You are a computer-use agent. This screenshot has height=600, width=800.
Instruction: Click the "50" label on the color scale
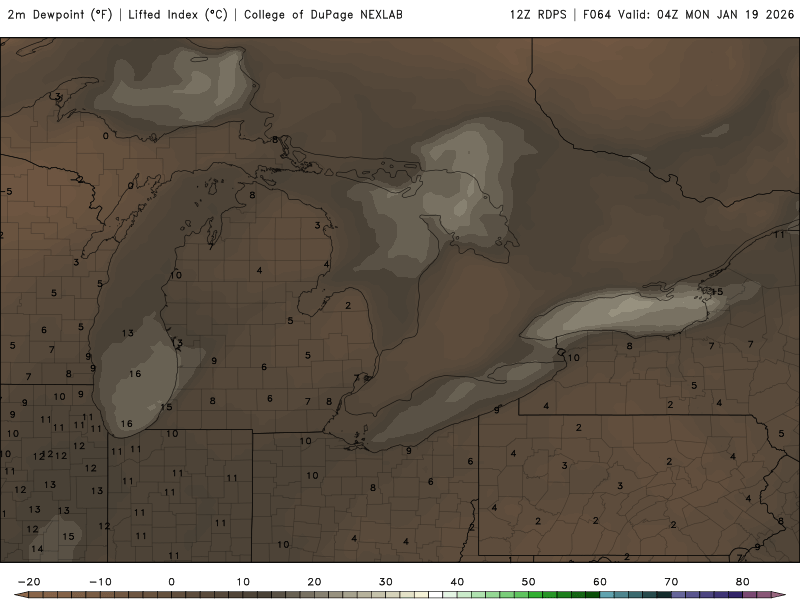click(x=529, y=582)
